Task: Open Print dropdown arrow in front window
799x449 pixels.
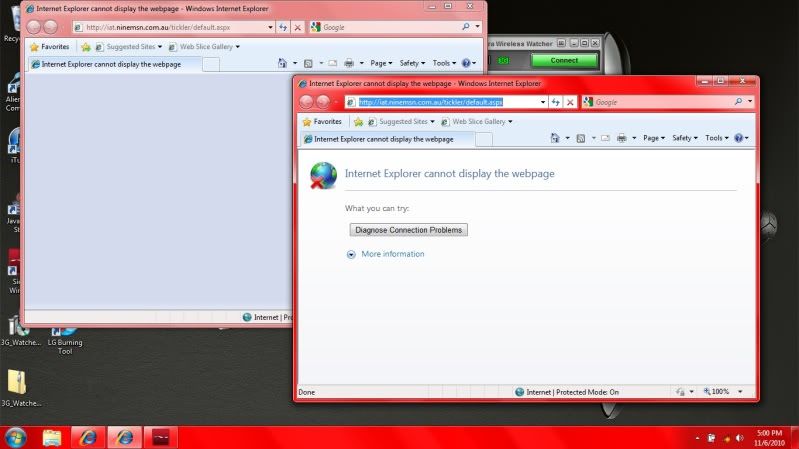Action: pos(634,138)
